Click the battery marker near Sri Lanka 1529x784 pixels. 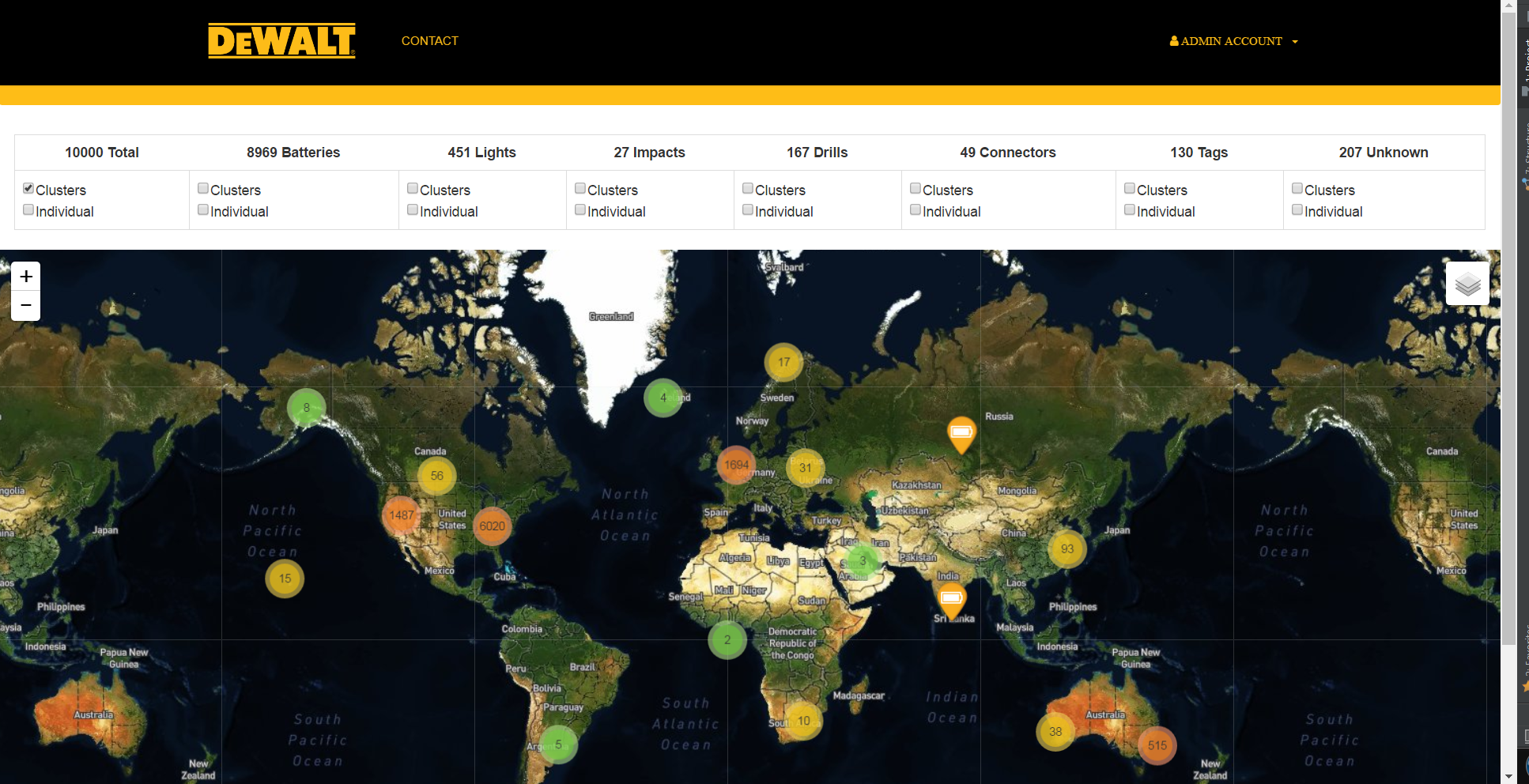coord(951,598)
